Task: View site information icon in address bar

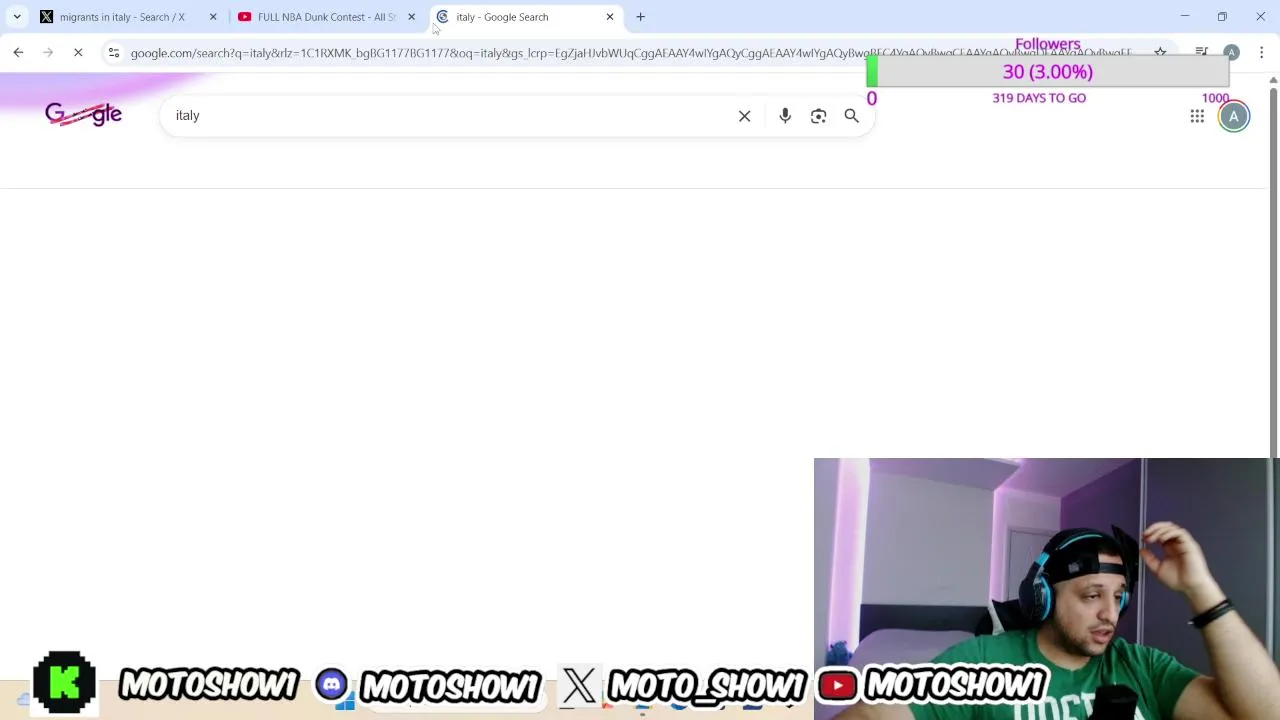Action: coord(114,52)
